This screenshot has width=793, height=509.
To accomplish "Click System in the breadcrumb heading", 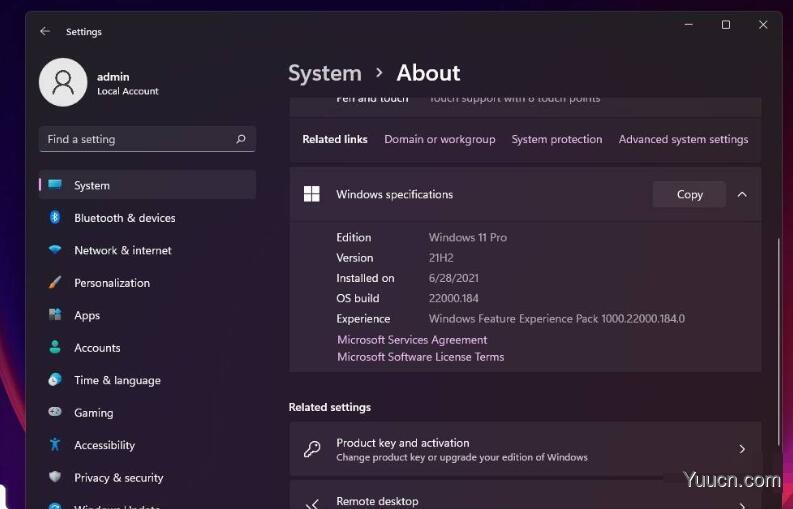I will [x=325, y=73].
